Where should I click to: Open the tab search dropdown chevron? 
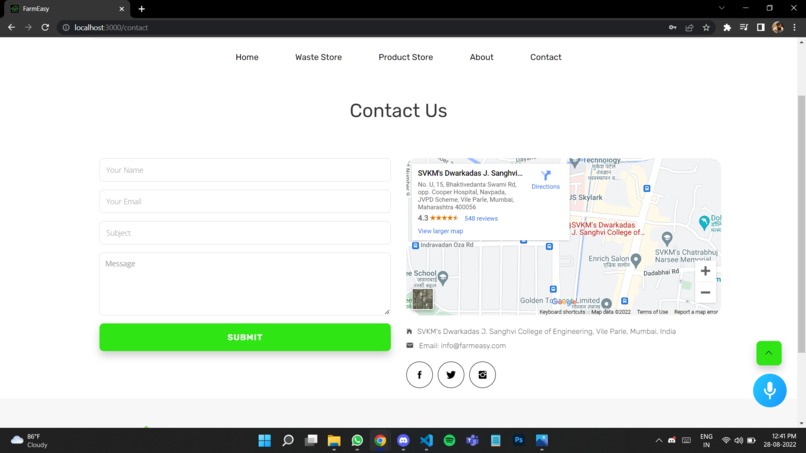click(722, 8)
